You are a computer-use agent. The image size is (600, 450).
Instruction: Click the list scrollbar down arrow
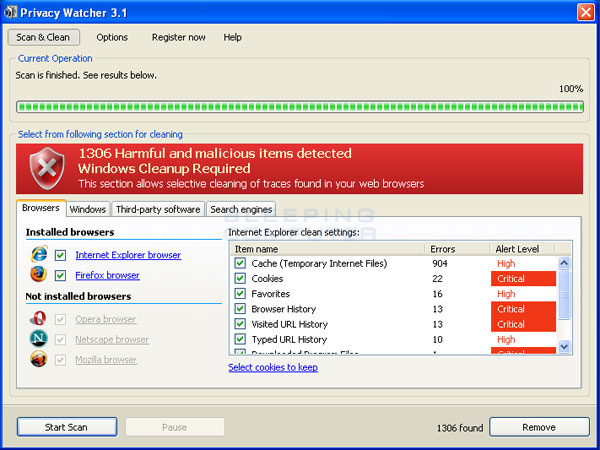click(x=564, y=347)
